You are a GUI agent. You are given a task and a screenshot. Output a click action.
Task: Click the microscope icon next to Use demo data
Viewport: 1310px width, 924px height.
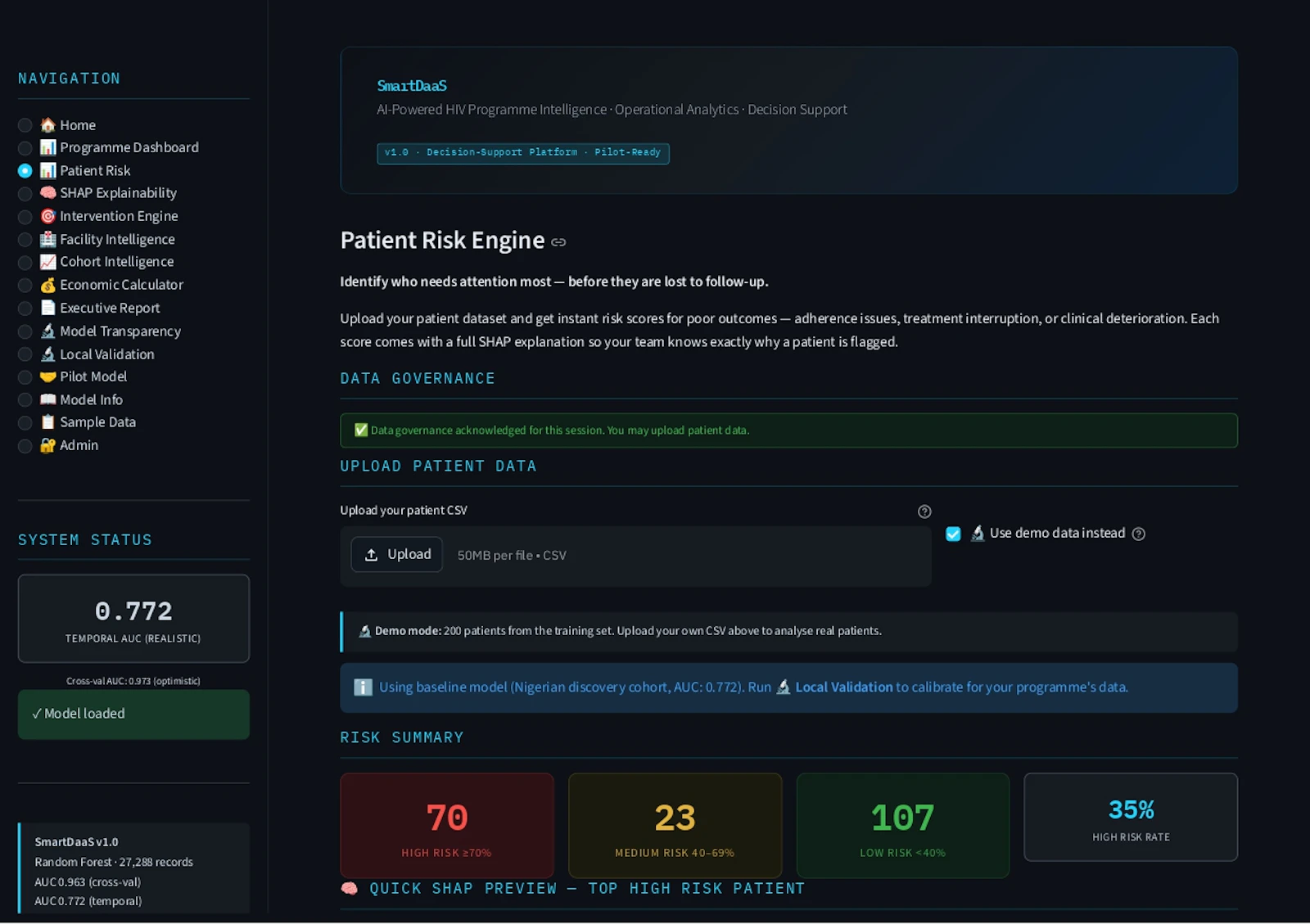click(x=978, y=534)
